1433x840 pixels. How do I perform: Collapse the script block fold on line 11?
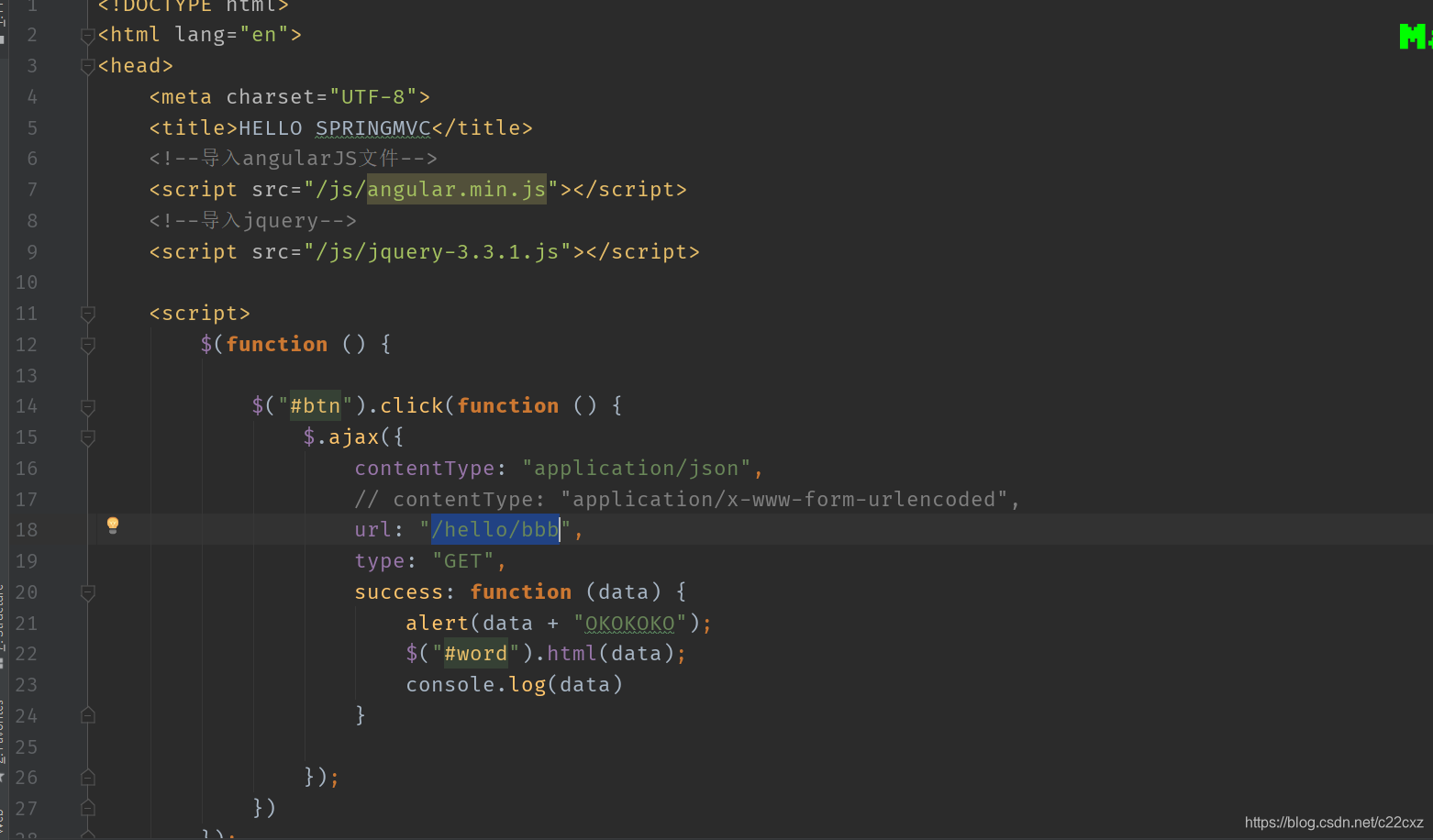coord(88,315)
